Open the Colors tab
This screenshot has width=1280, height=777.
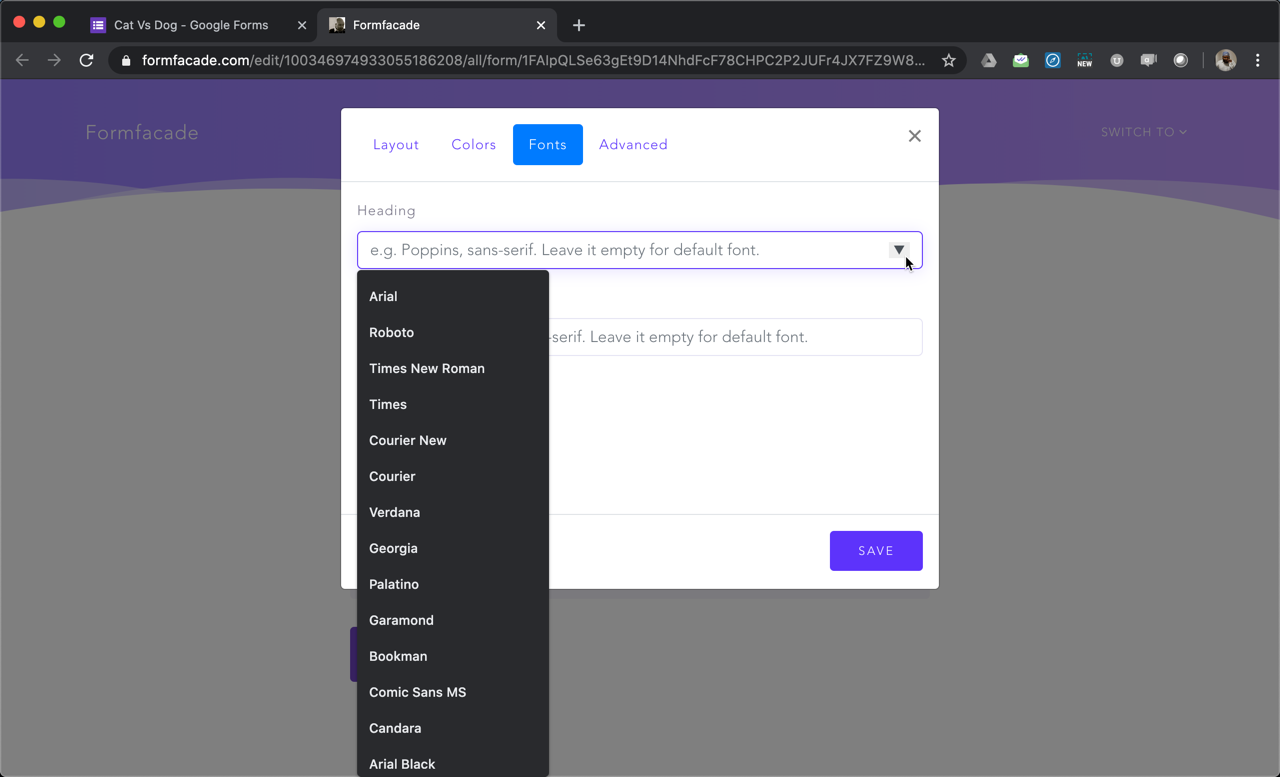pos(472,144)
